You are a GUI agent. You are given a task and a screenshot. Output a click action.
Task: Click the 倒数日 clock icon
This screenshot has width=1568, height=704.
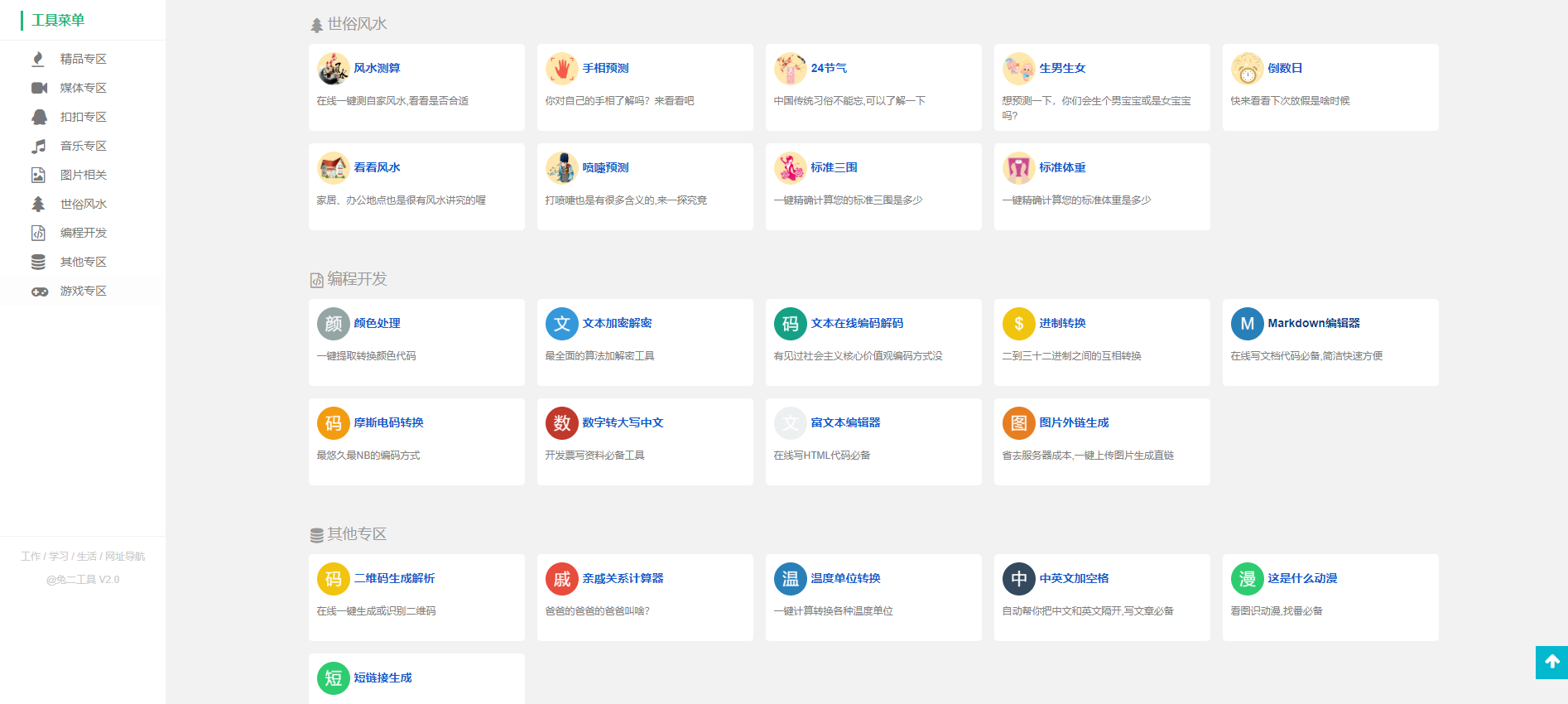(1248, 69)
